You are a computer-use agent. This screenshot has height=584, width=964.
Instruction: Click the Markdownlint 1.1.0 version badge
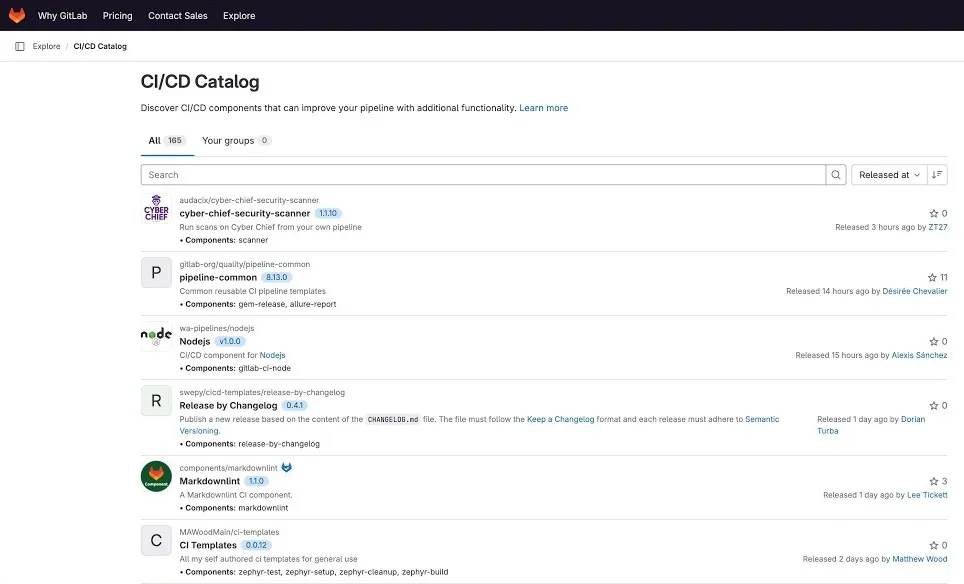[256, 481]
